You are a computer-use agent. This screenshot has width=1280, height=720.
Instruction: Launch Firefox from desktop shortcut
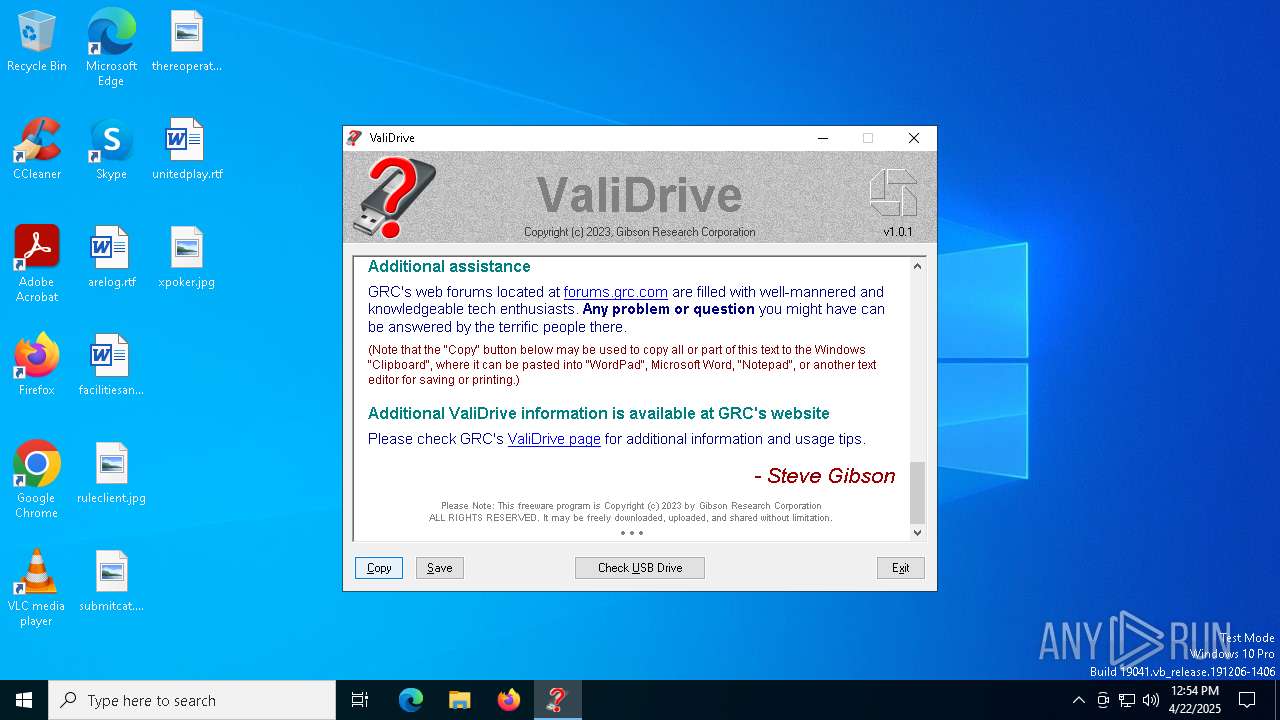coord(37,366)
